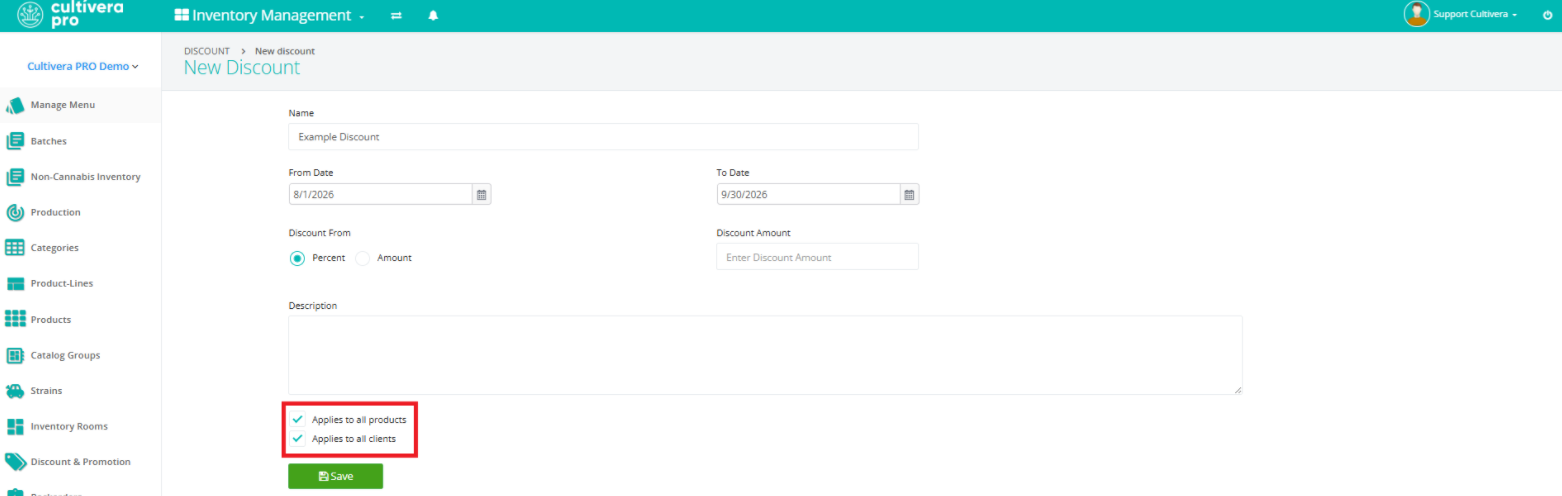1562x496 pixels.
Task: Click the power icon at top right
Action: coord(1547,15)
